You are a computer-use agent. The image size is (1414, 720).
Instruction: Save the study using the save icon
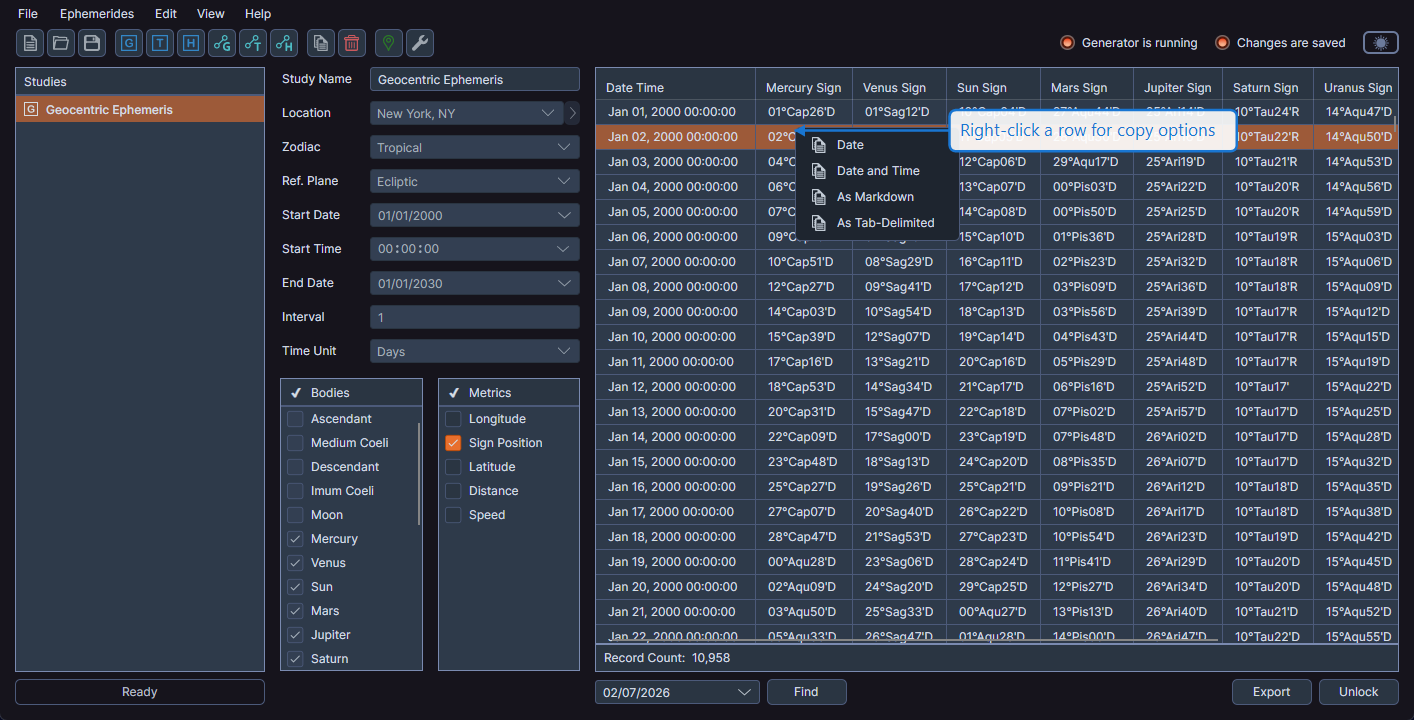point(91,43)
